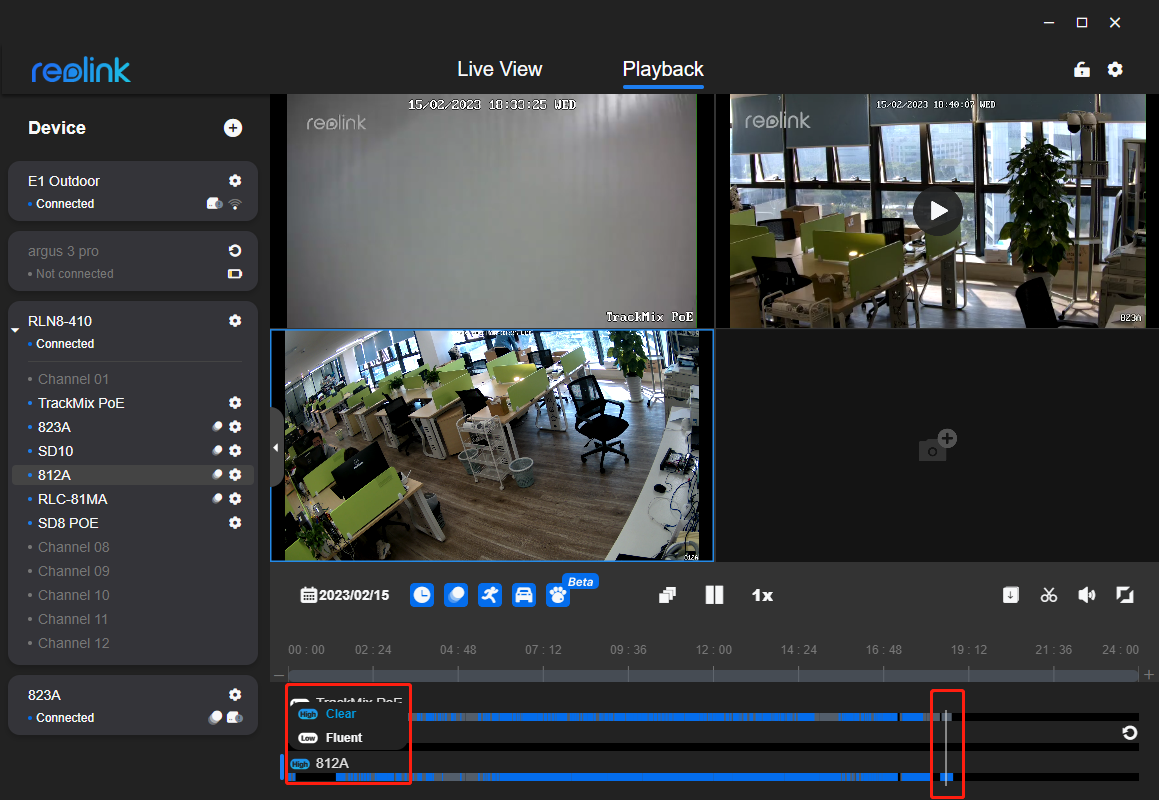
Task: Click the battery icon on argus 3 pro
Action: (235, 274)
